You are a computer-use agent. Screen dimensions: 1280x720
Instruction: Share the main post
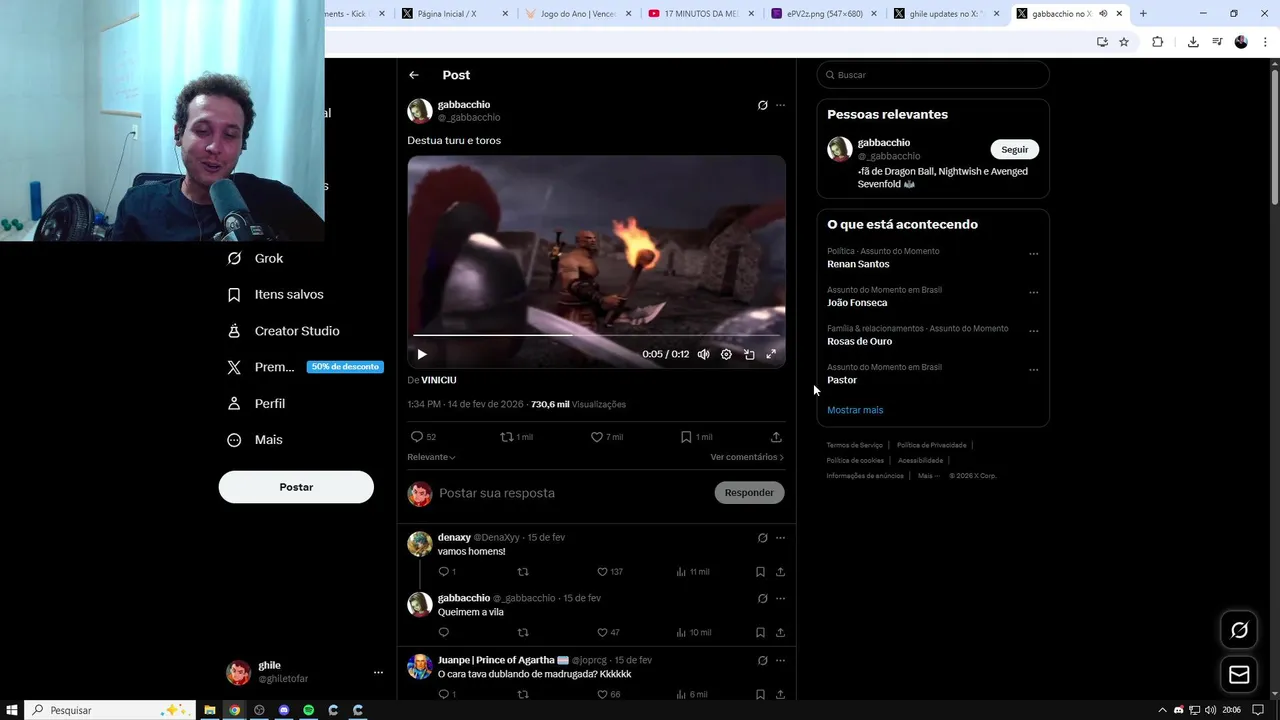click(x=776, y=437)
